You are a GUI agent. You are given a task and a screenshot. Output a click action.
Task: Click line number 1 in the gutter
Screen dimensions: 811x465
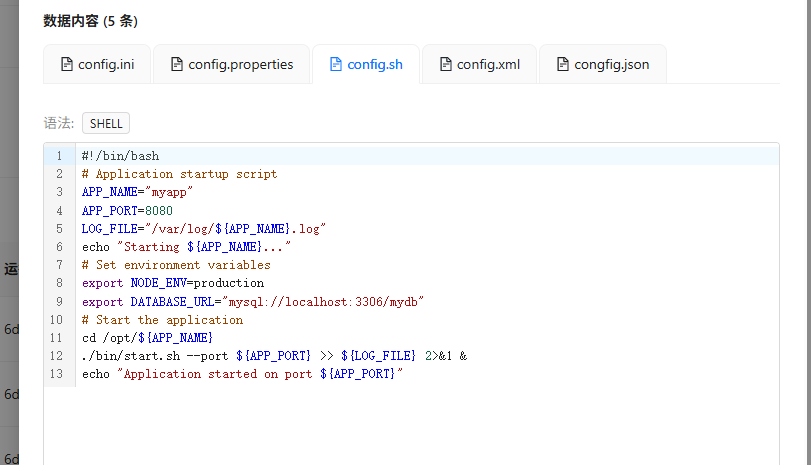point(59,156)
